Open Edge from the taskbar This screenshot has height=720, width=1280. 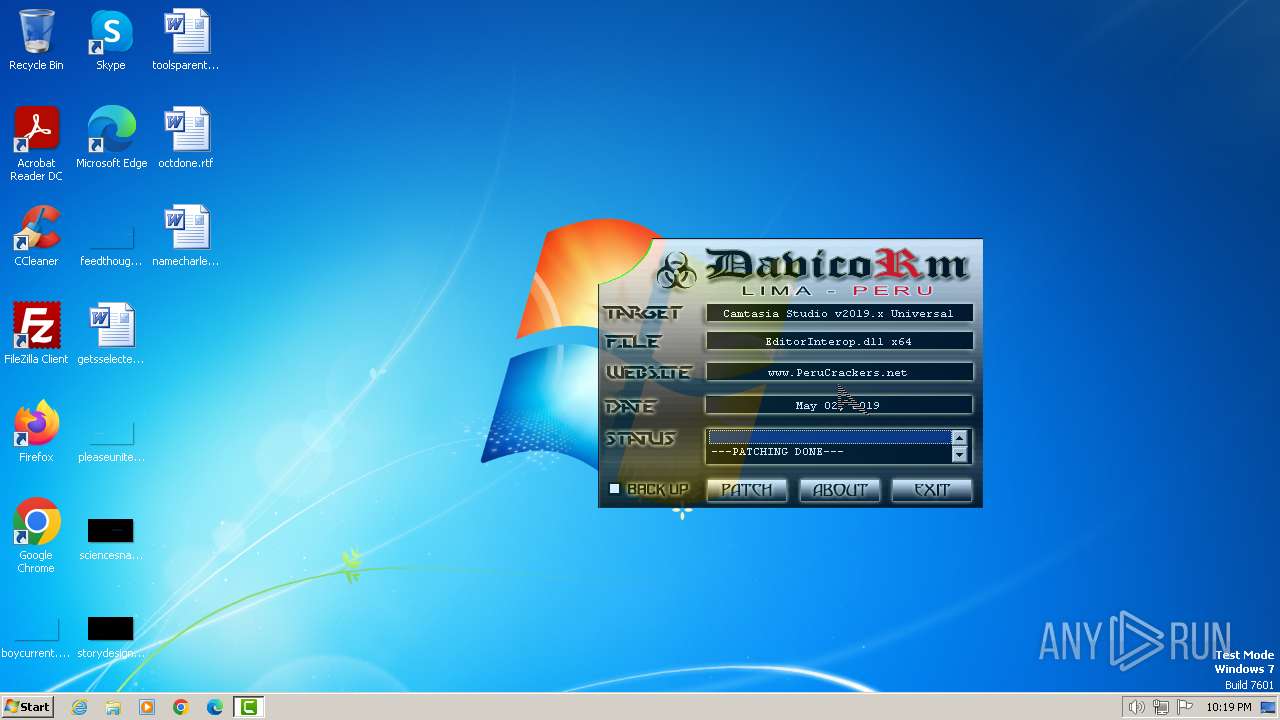click(x=215, y=707)
